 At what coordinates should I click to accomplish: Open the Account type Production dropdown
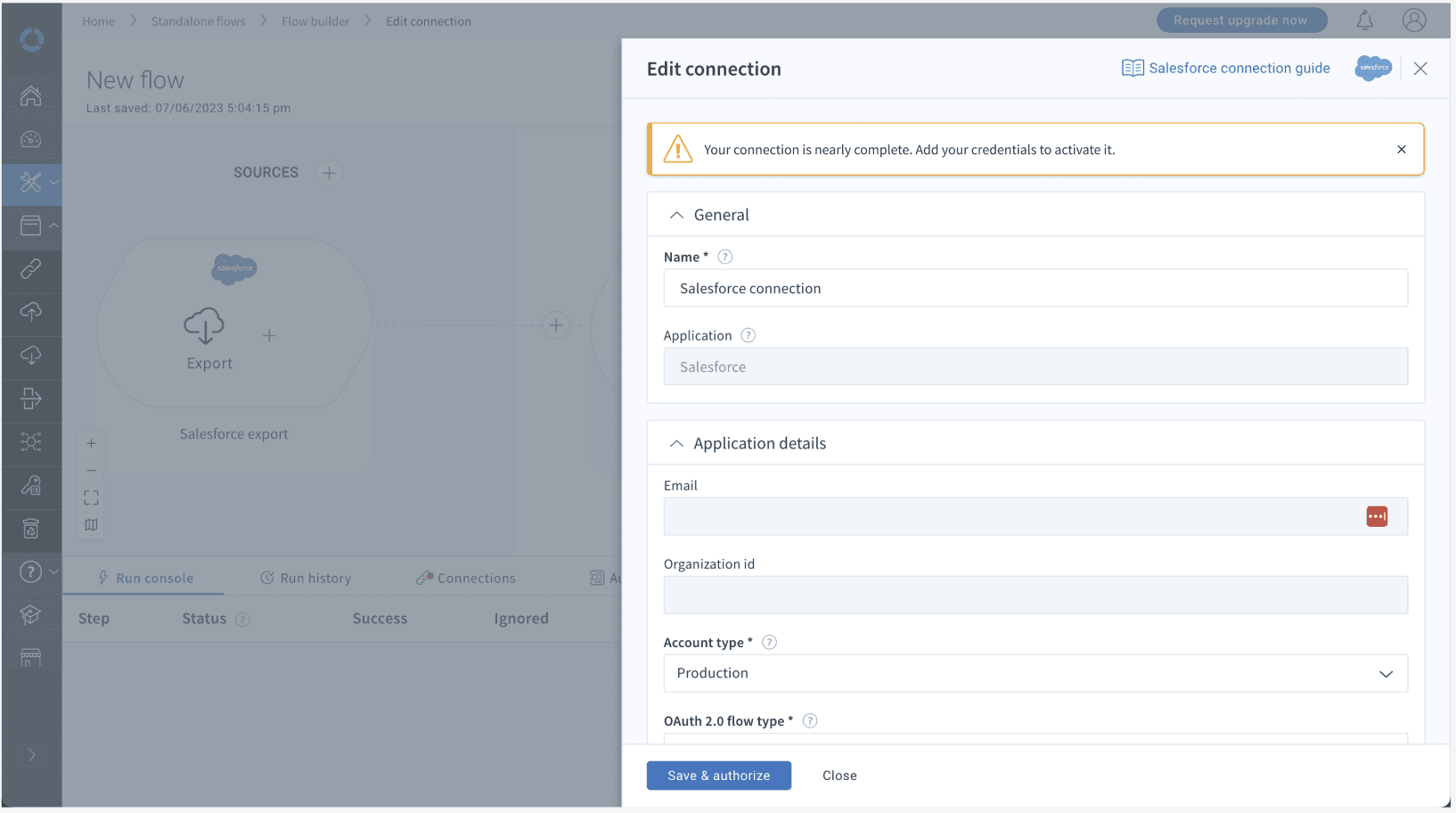click(1035, 673)
